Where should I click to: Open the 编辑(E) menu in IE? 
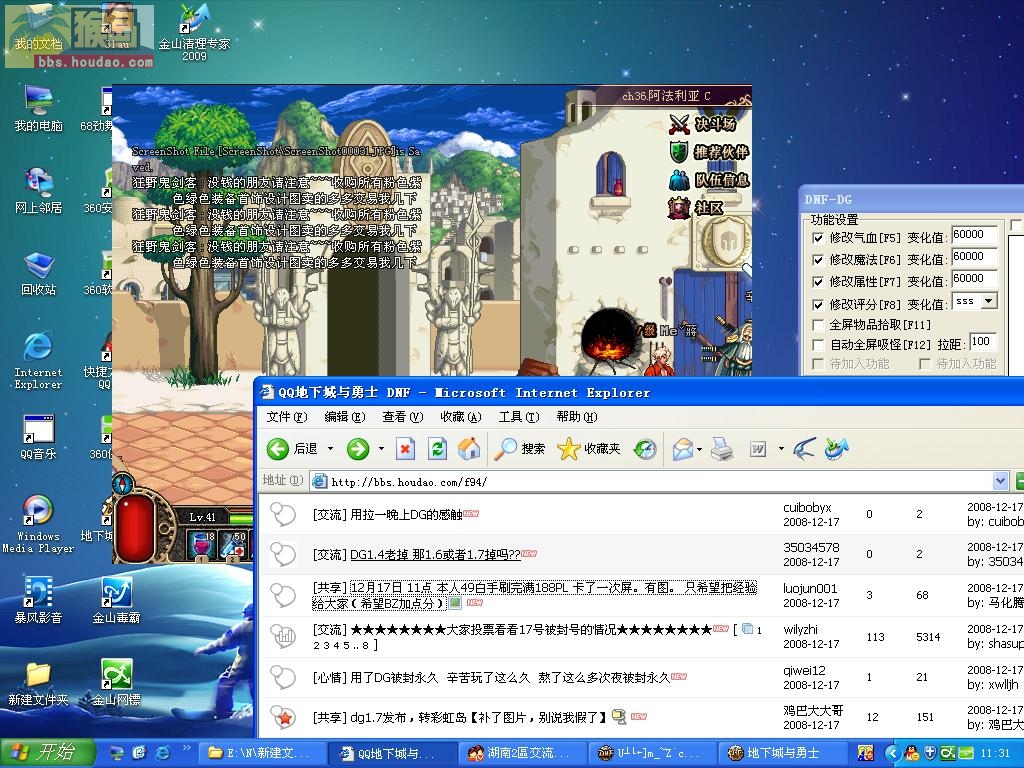coord(344,417)
